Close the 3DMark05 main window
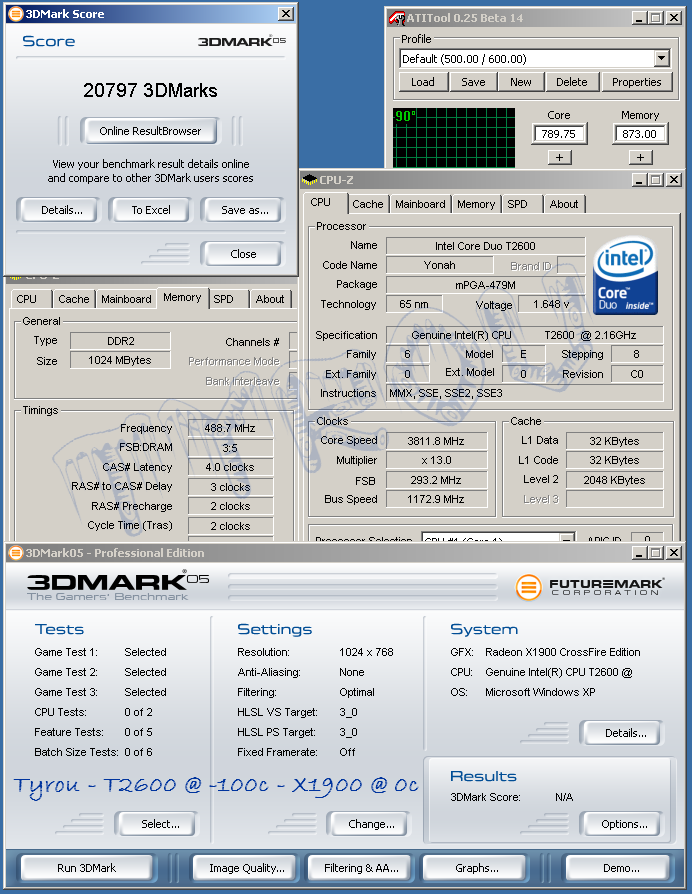This screenshot has width=692, height=894. 674,552
